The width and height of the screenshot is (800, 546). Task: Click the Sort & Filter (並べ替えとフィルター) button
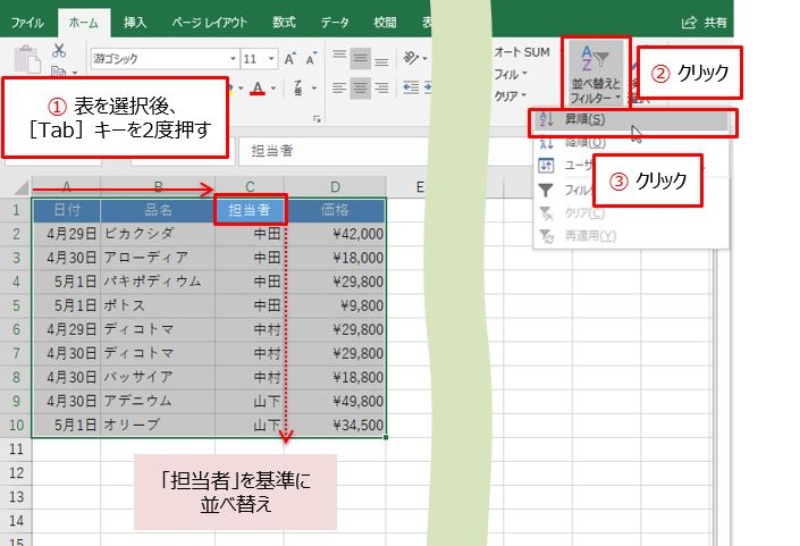(x=595, y=75)
